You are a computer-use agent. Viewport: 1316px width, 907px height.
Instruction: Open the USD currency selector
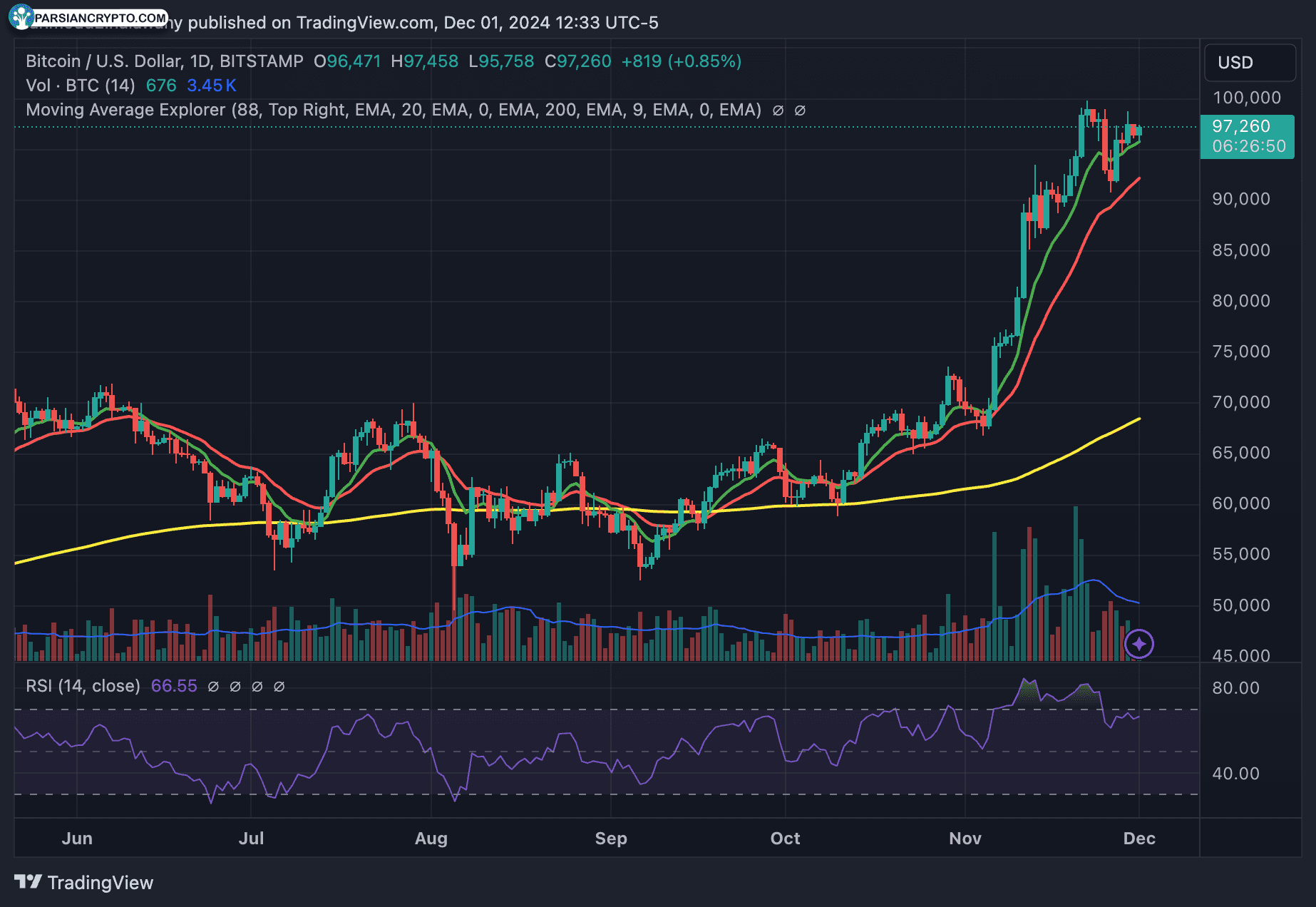coord(1250,63)
